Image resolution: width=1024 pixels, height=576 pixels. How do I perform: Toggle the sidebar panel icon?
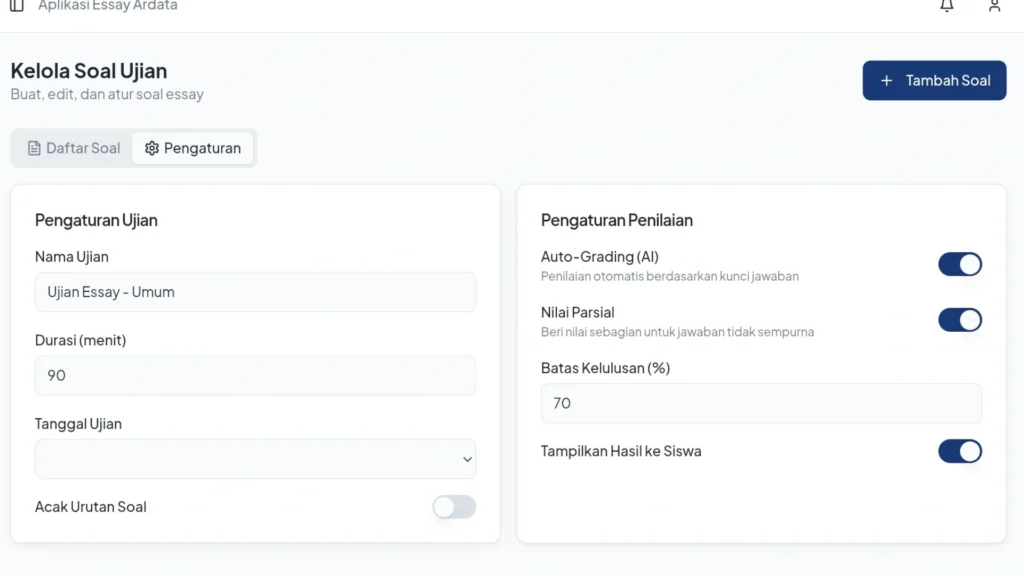coord(17,5)
